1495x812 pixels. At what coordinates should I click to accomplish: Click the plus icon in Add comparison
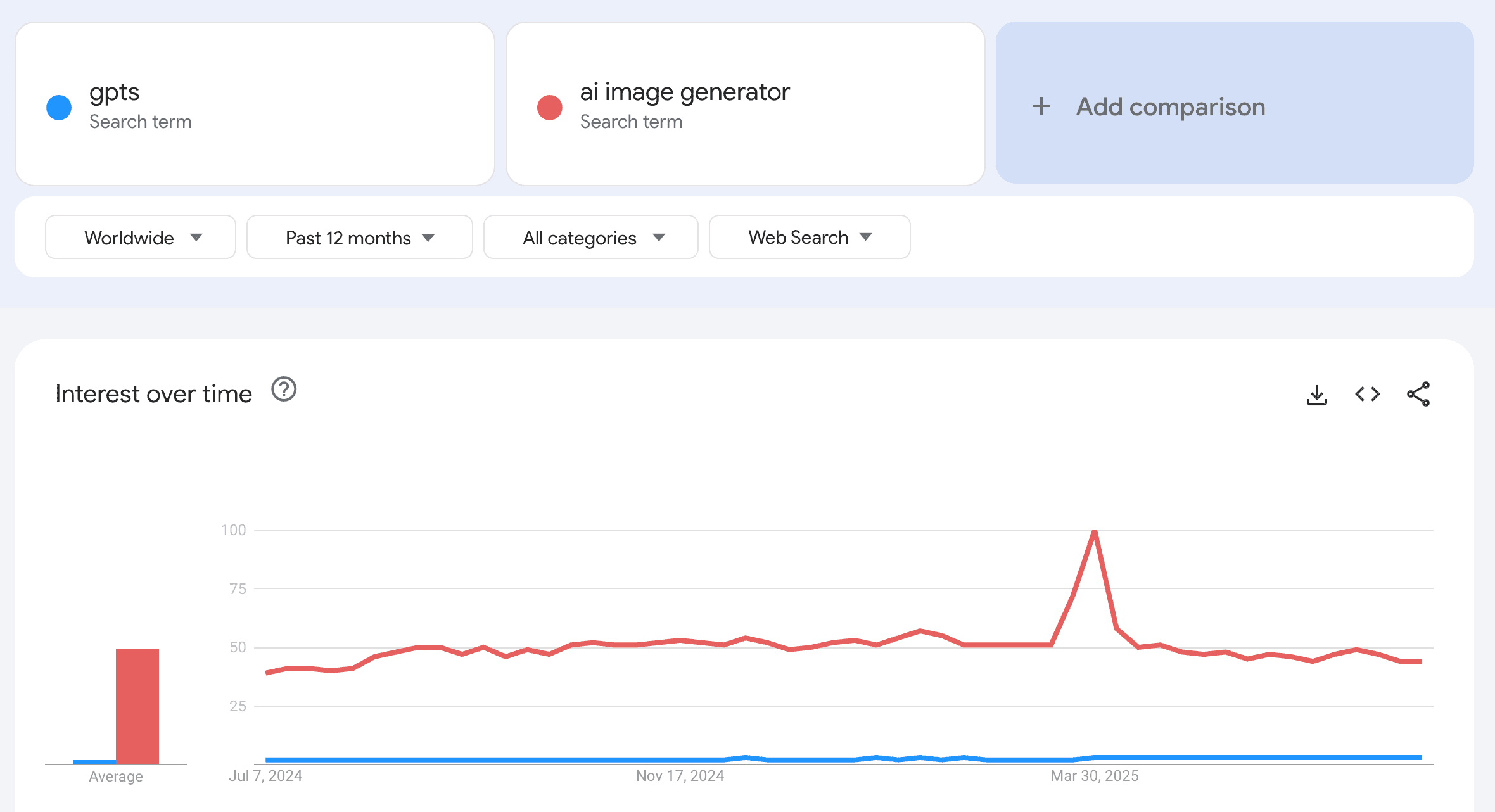click(1041, 106)
